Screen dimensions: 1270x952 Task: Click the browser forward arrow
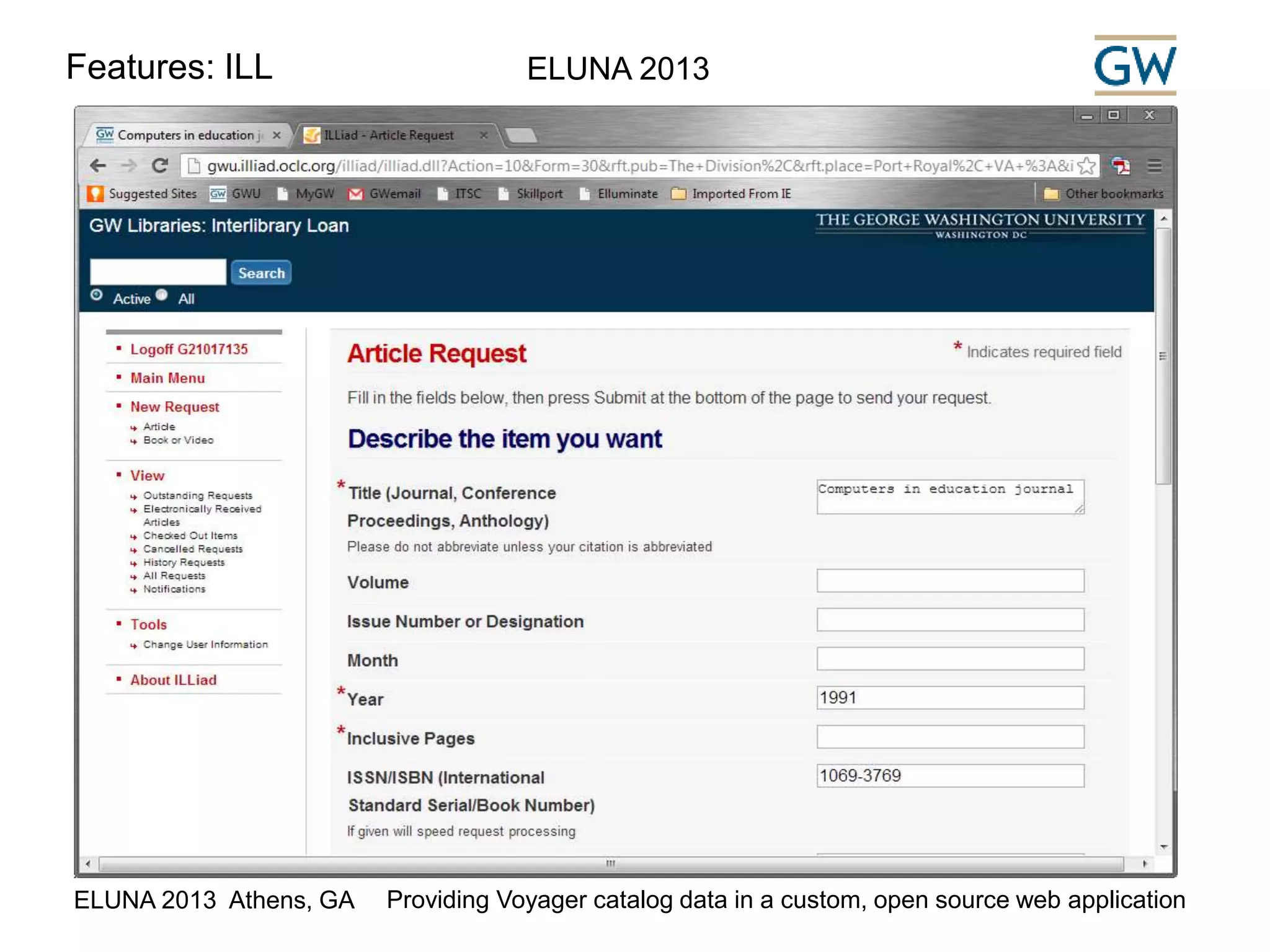pyautogui.click(x=128, y=165)
